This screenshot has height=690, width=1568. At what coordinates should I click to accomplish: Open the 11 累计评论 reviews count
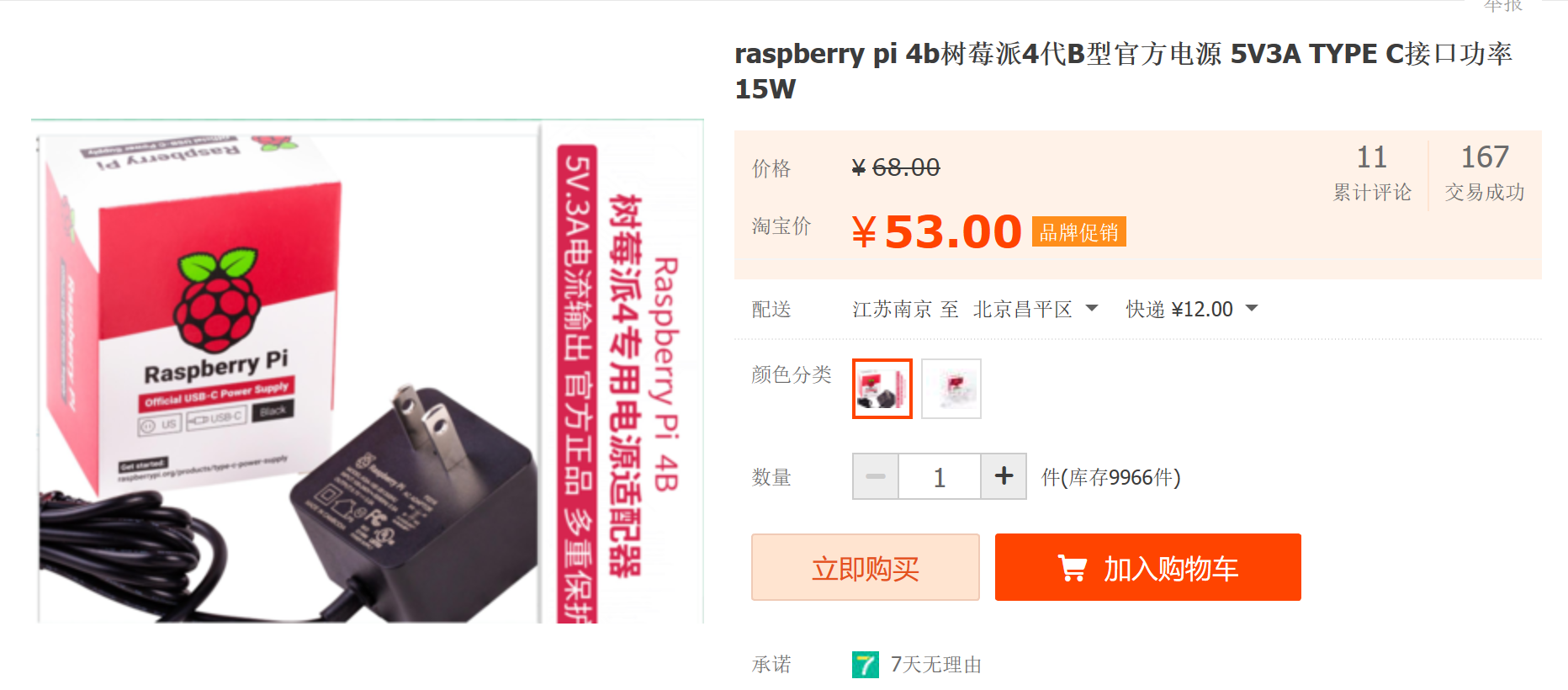[x=1372, y=173]
